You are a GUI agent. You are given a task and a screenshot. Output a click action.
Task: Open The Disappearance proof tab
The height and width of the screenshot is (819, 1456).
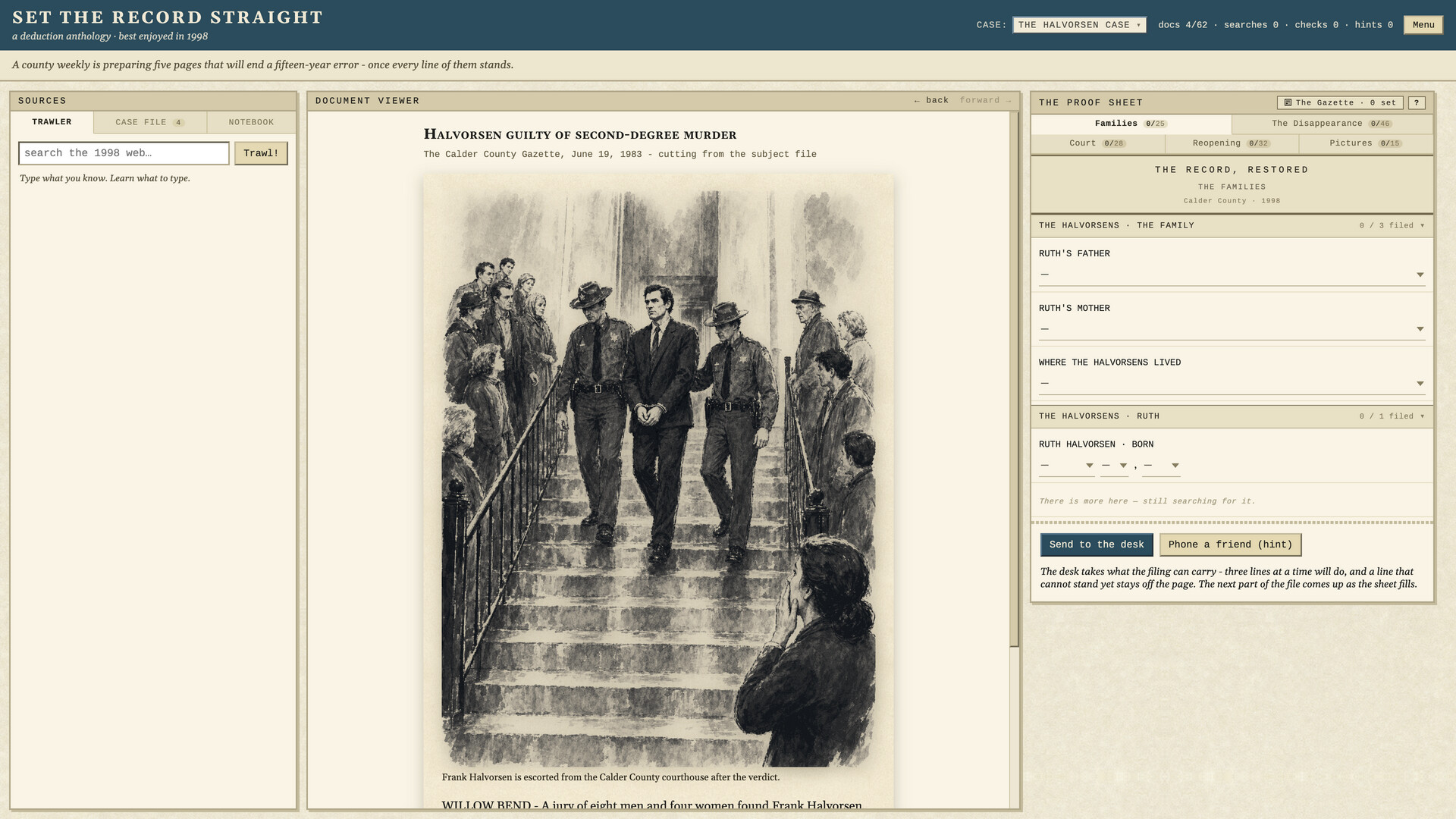(x=1332, y=124)
